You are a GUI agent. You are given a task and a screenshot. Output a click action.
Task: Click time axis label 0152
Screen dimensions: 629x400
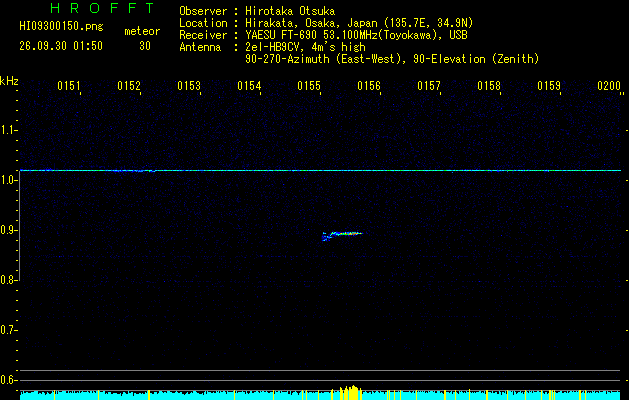[129, 85]
